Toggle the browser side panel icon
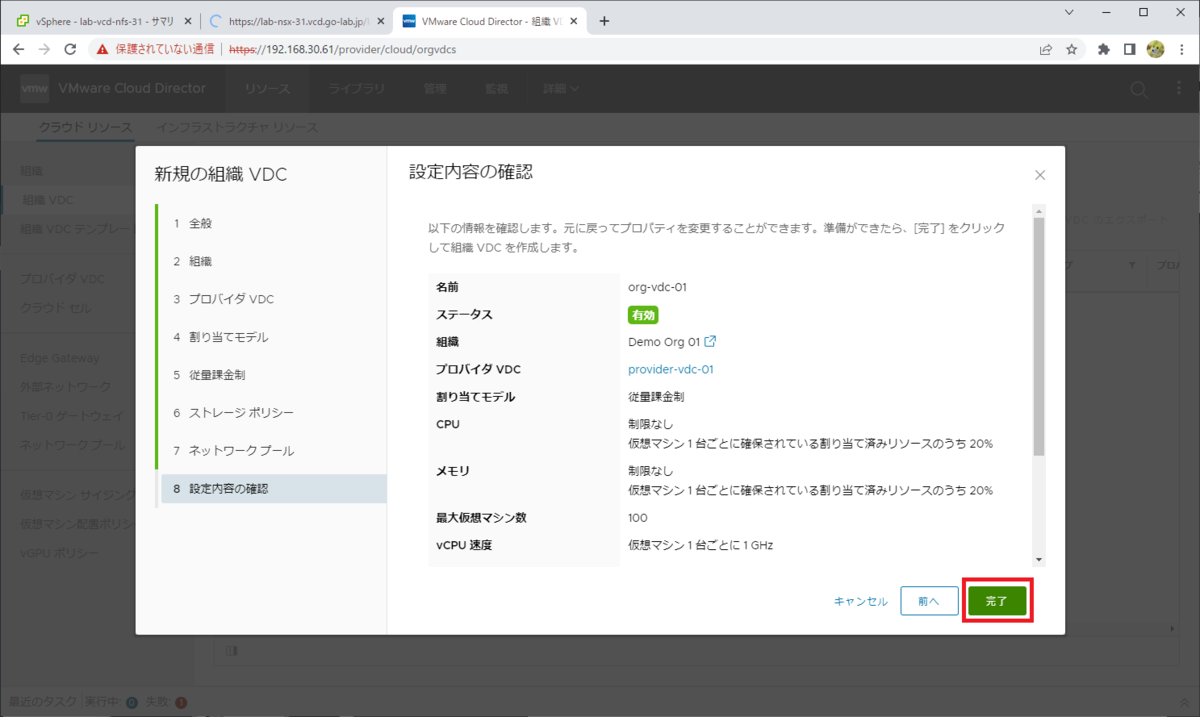Viewport: 1200px width, 717px height. 1129,49
